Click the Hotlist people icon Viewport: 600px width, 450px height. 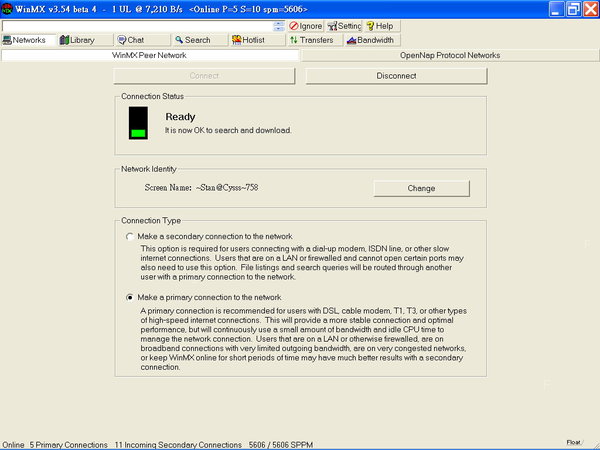click(x=236, y=39)
